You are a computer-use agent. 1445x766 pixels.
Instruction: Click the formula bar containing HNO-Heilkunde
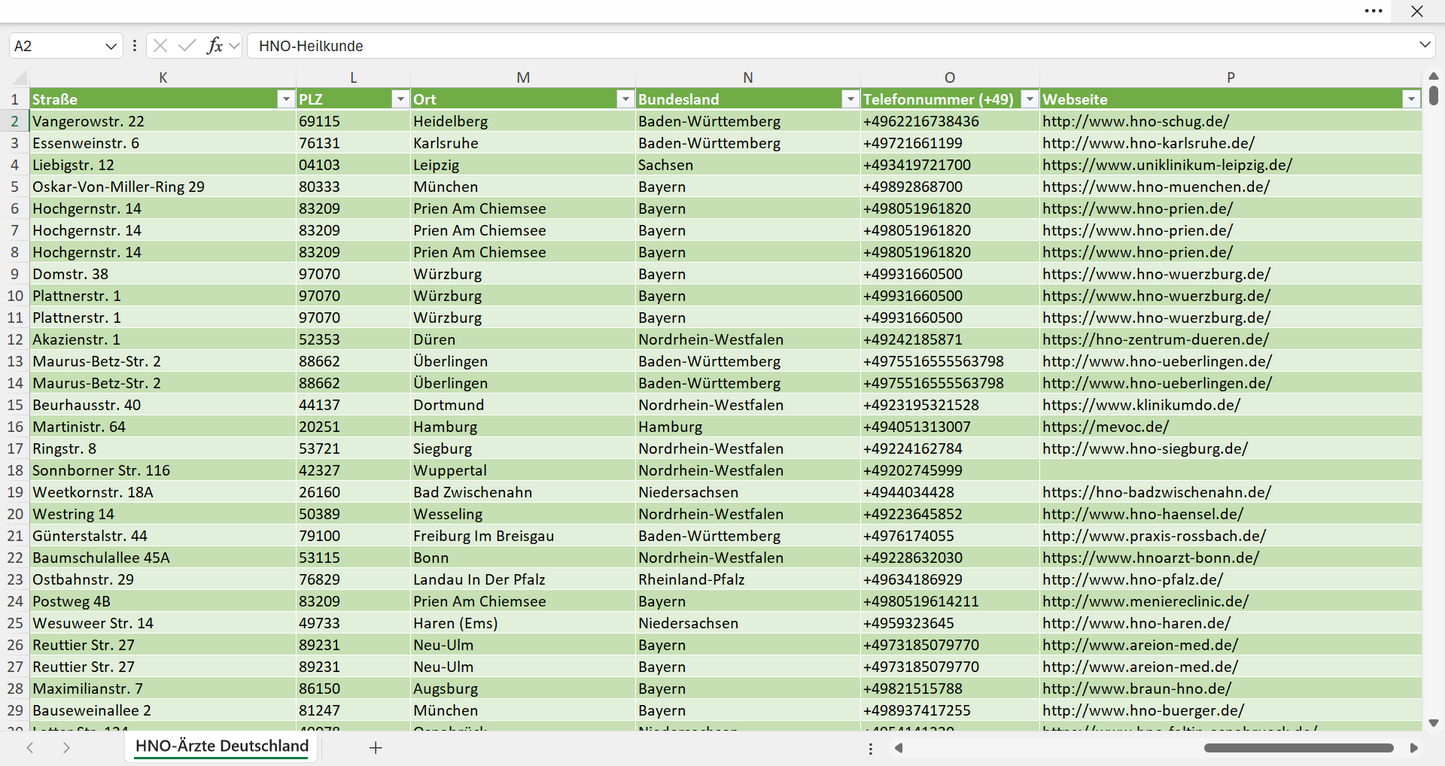(x=835, y=46)
